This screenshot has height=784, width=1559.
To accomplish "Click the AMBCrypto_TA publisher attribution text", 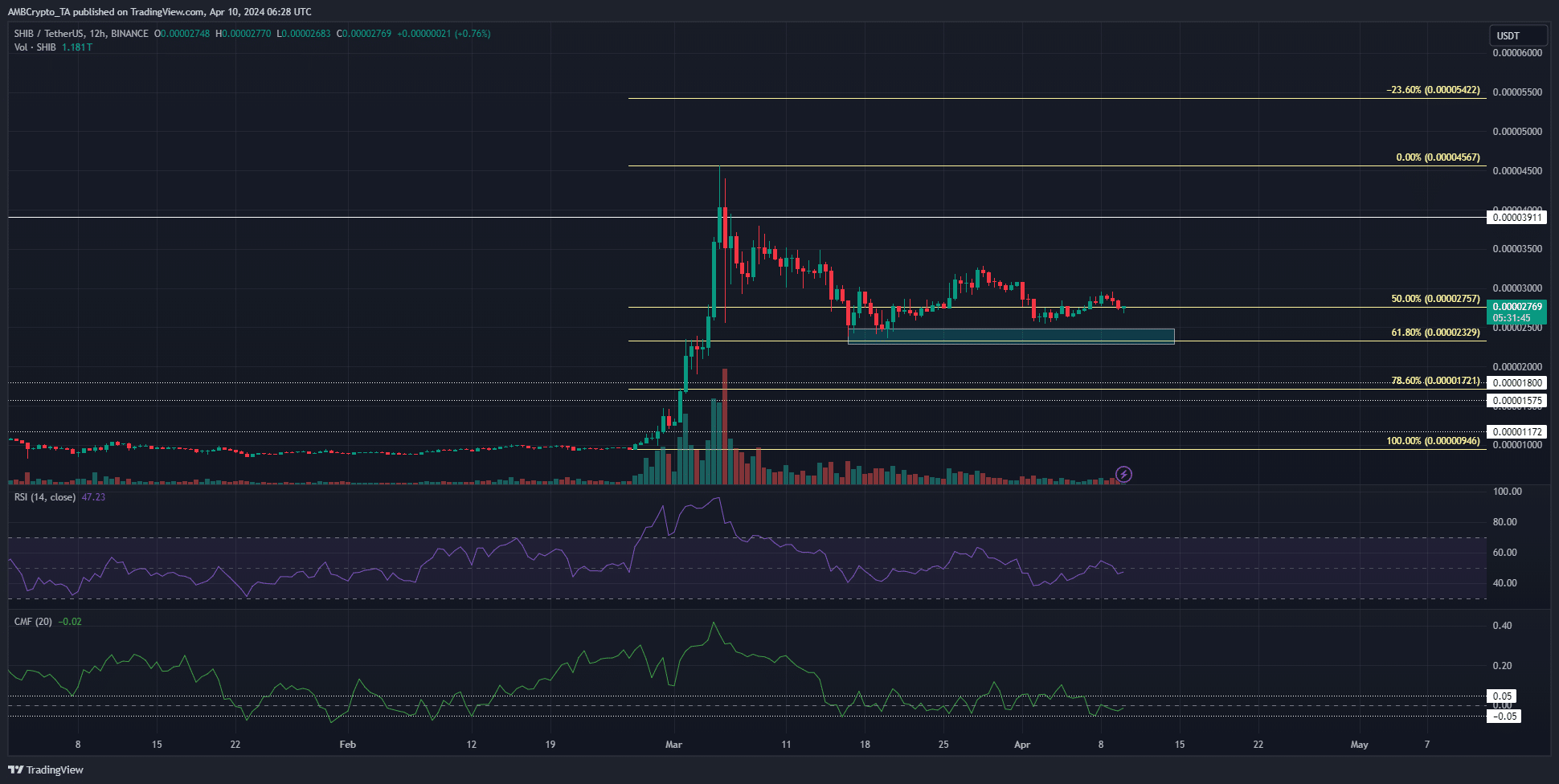I will [160, 12].
